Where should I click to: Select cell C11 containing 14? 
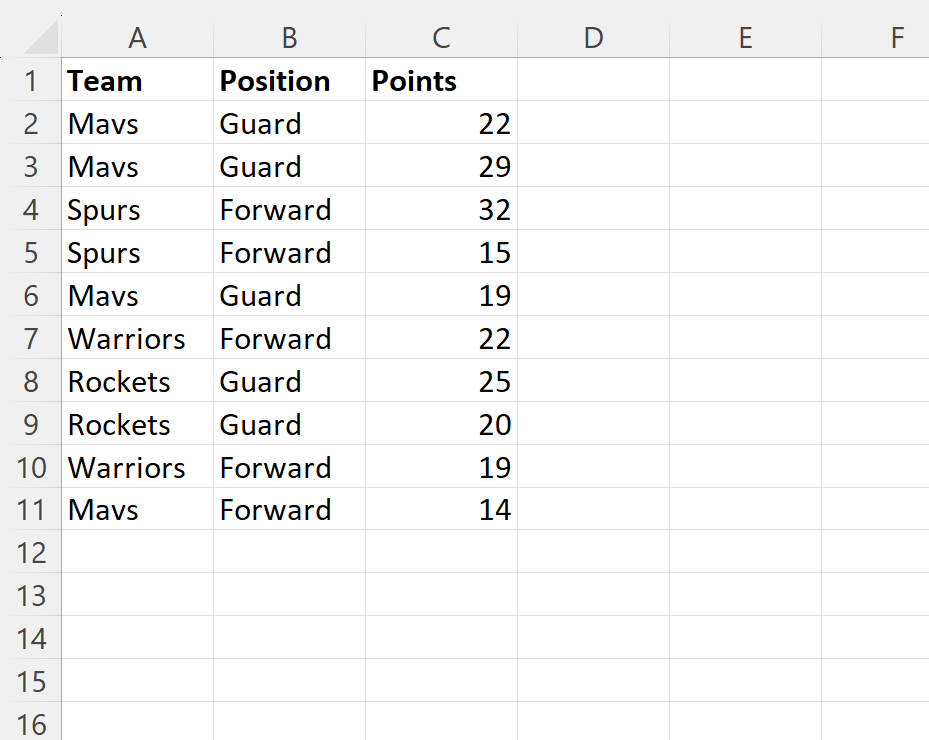pos(441,510)
